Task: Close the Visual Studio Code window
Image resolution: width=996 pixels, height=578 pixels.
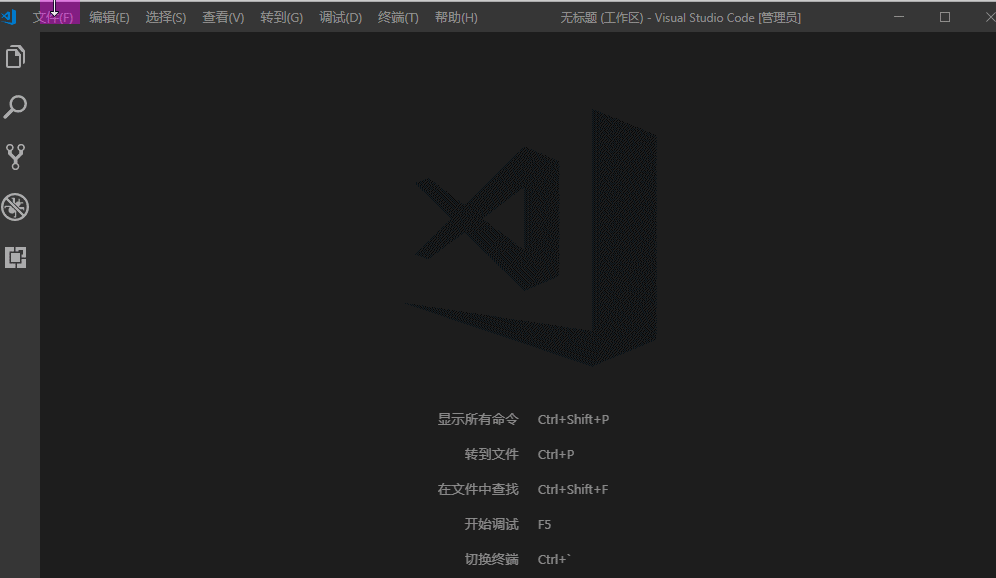Action: point(988,17)
